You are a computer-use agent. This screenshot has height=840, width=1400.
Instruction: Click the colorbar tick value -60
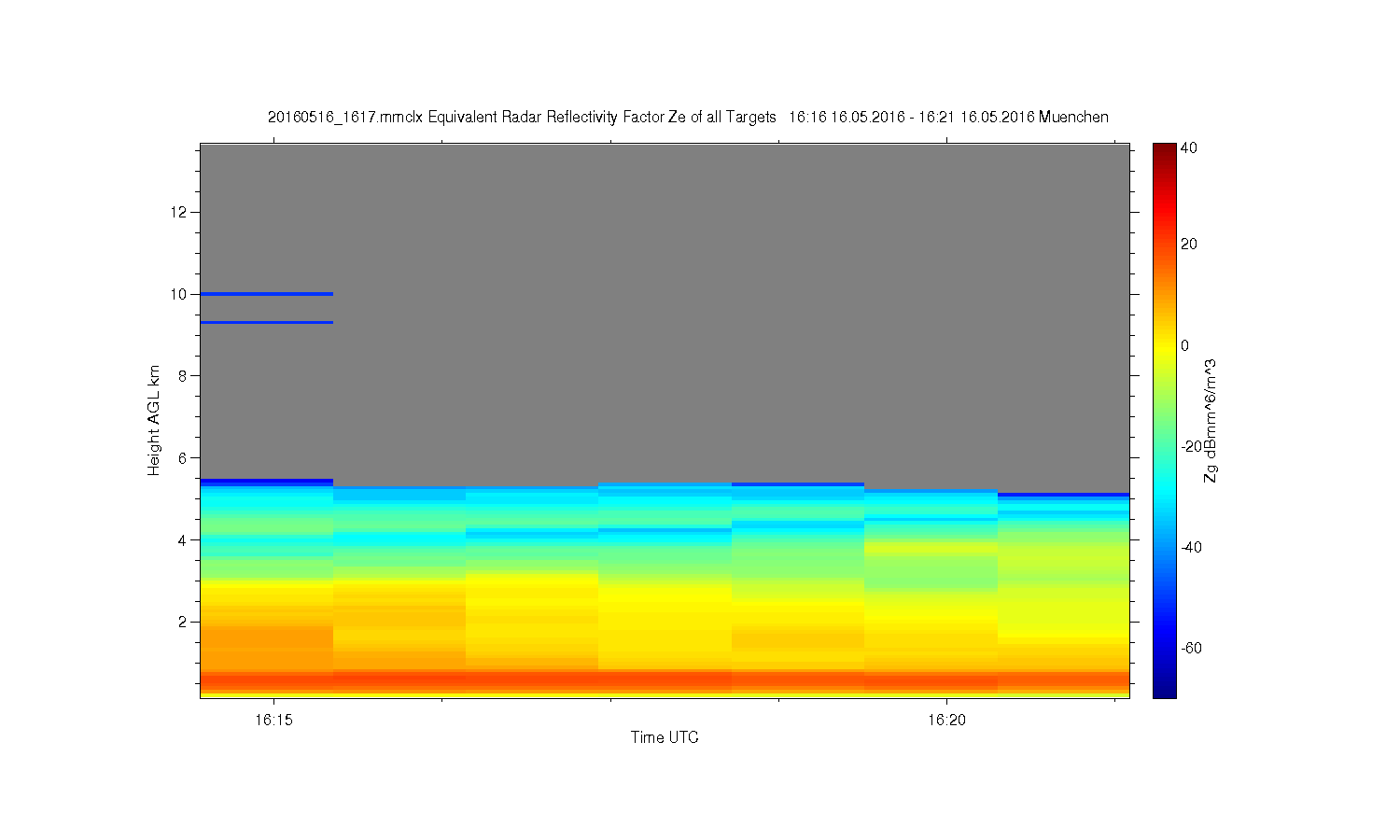click(1191, 649)
